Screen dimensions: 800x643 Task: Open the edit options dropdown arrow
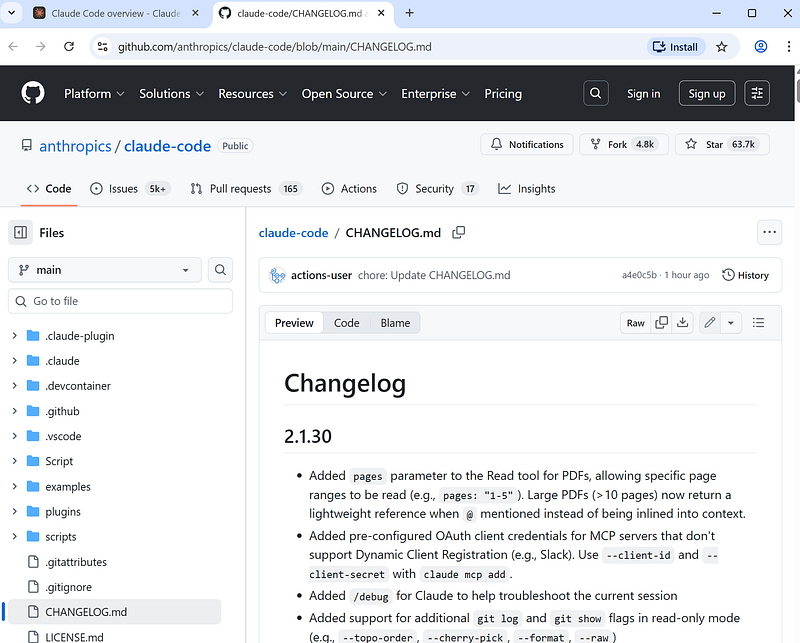(x=731, y=323)
